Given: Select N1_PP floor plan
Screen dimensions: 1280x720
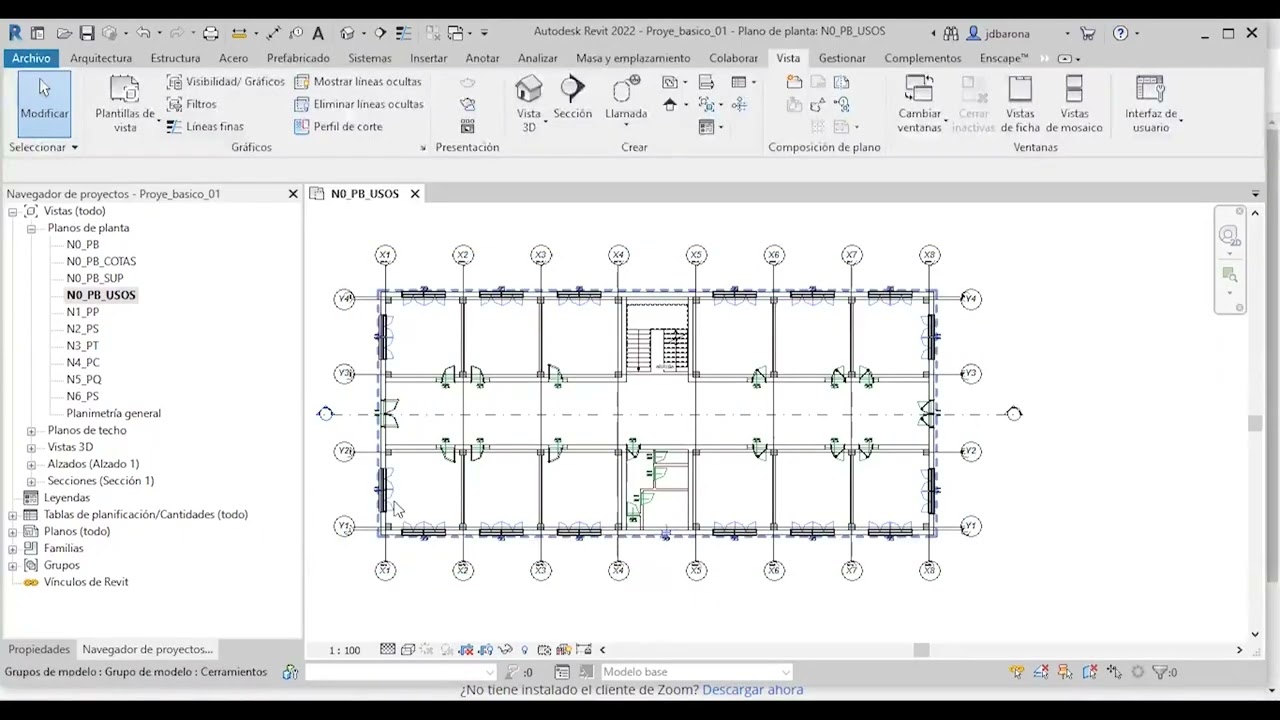Looking at the screenshot, I should pyautogui.click(x=83, y=312).
